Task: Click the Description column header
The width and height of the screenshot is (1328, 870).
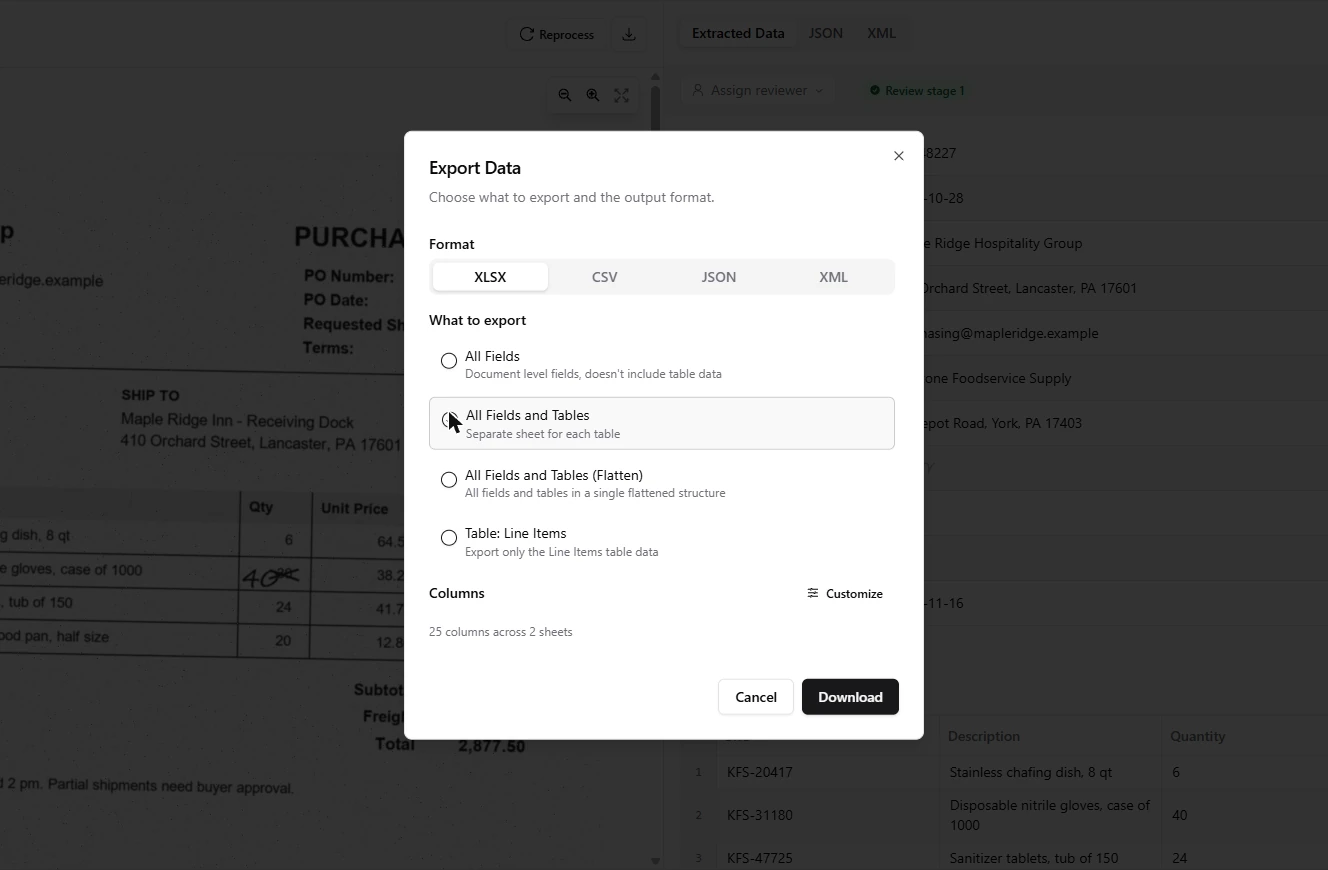Action: click(1050, 736)
